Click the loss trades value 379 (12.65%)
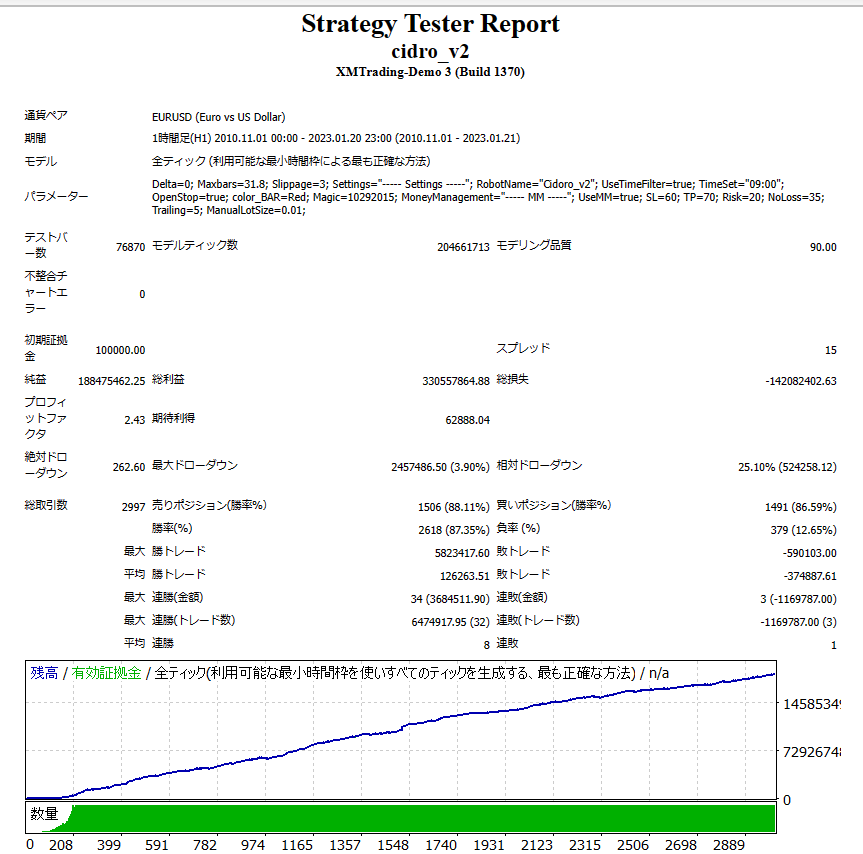 click(x=804, y=530)
